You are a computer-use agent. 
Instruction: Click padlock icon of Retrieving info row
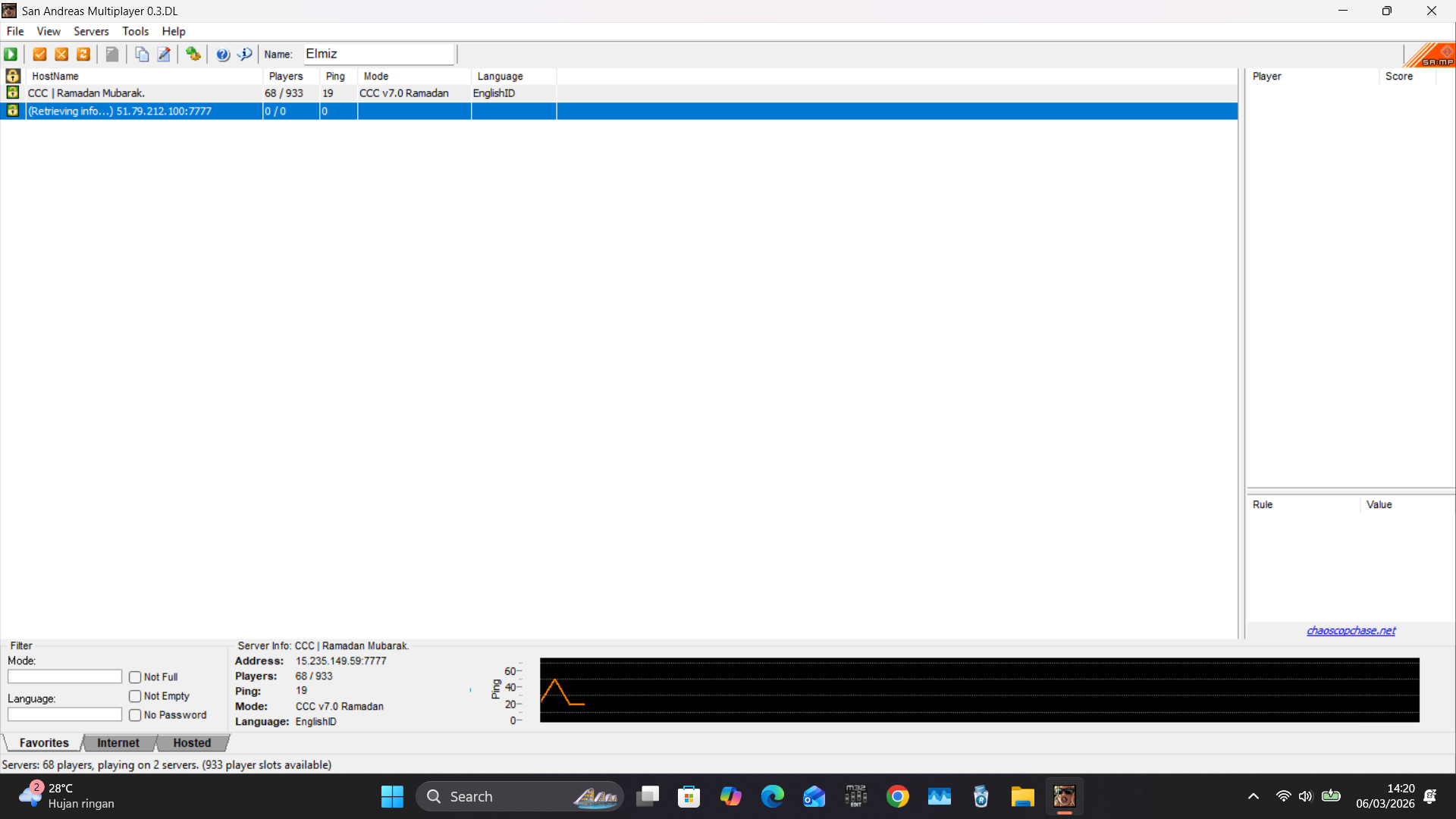tap(12, 111)
